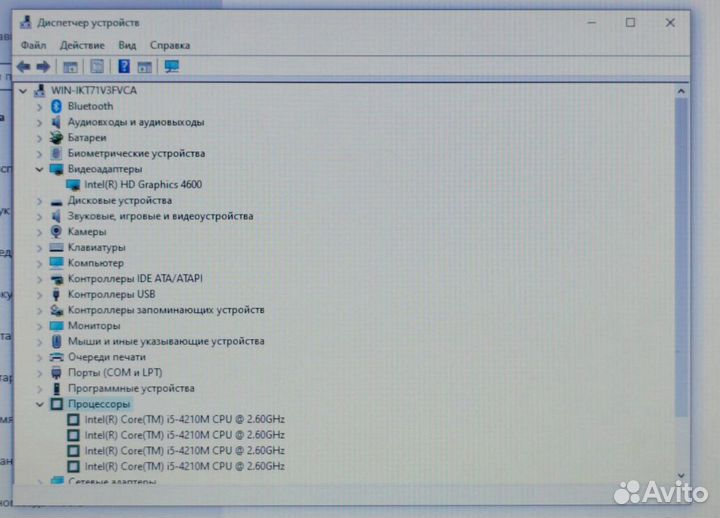
Task: Select Мыши и иные указывающие устройства label
Action: pyautogui.click(x=166, y=341)
